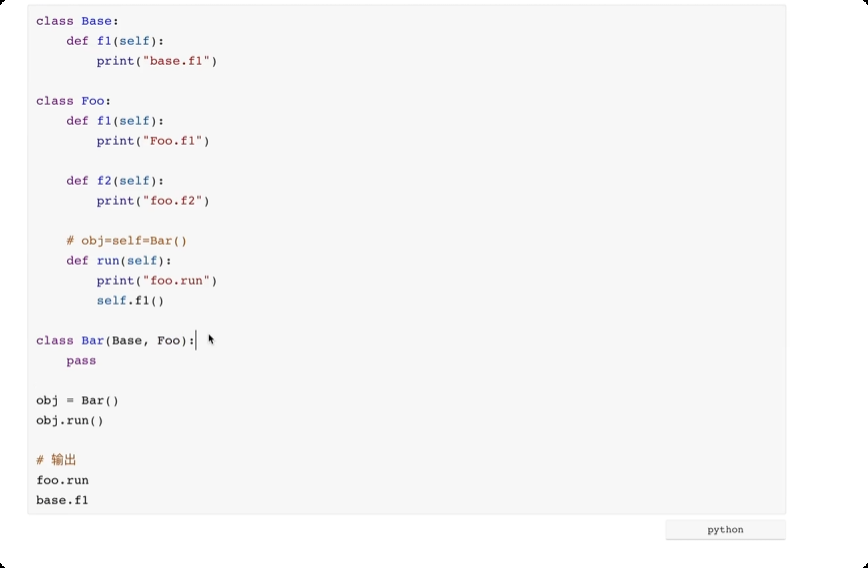Viewport: 868px width, 568px height.
Task: Click the "pass" keyword
Action: tap(81, 361)
